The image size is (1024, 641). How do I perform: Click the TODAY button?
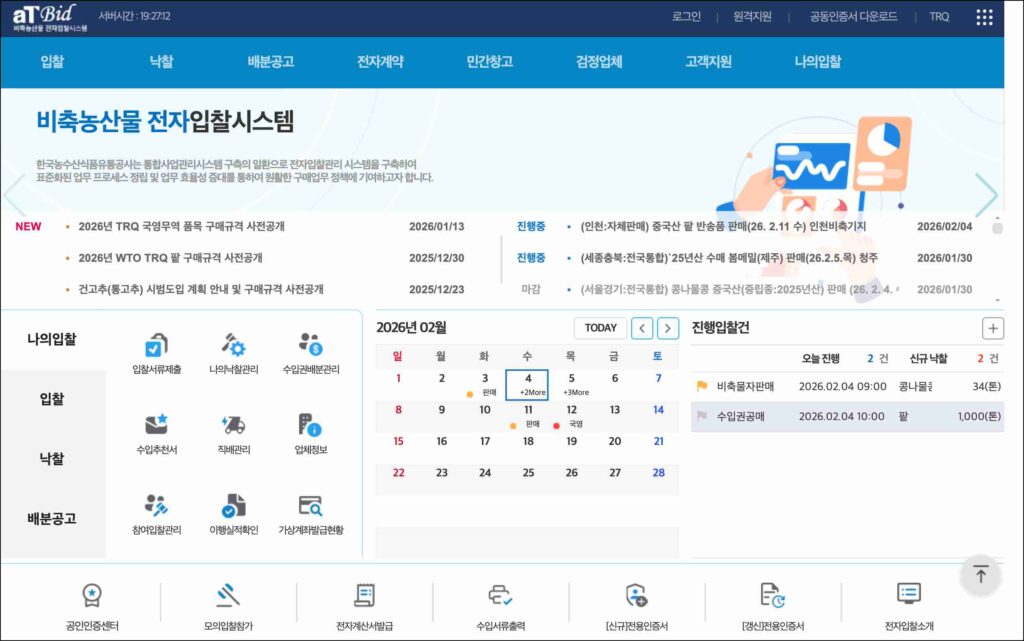pyautogui.click(x=600, y=328)
